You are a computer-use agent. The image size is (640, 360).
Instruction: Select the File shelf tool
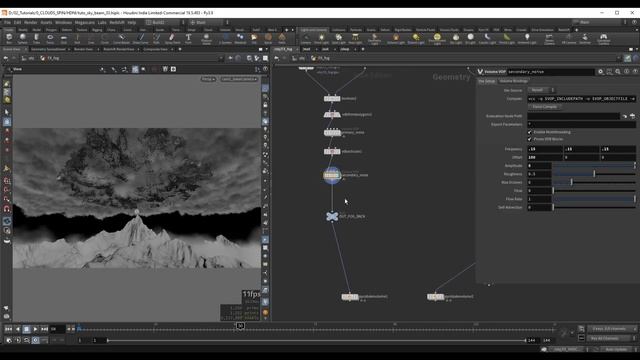tap(254, 38)
